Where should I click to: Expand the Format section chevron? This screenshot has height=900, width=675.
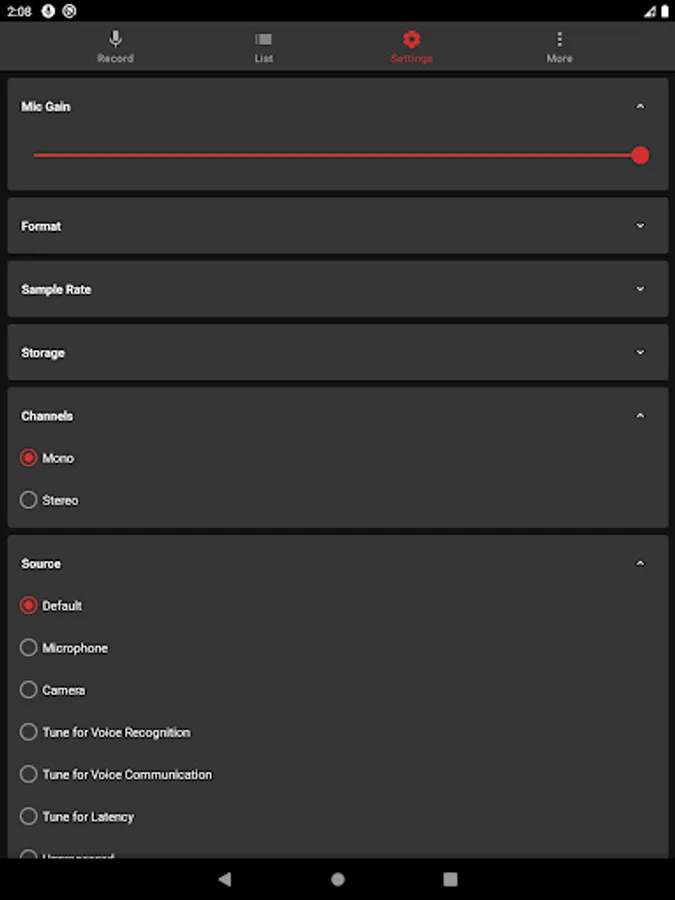click(641, 226)
